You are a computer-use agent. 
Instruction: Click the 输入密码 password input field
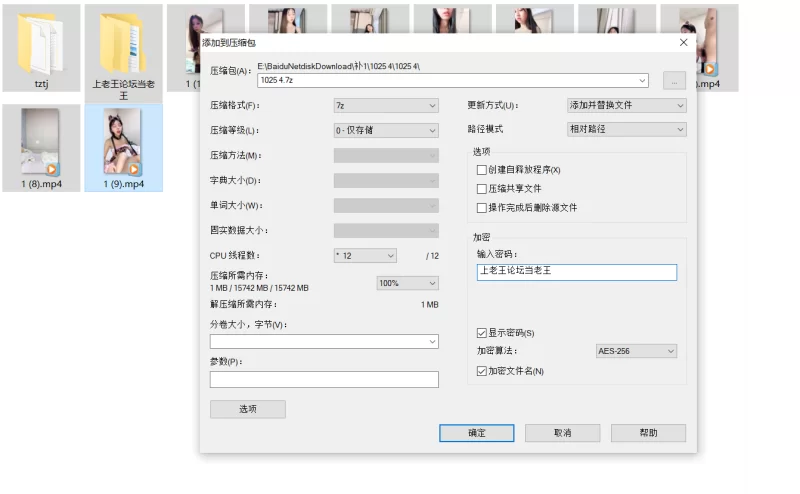(x=577, y=272)
